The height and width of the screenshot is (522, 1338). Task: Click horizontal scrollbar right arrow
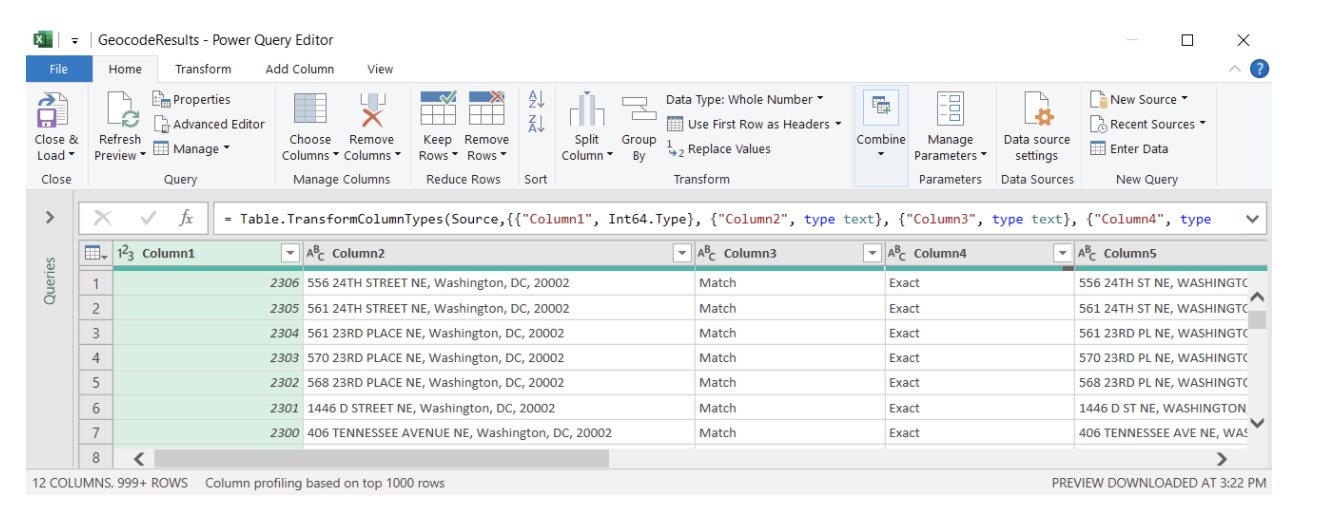[x=1222, y=458]
